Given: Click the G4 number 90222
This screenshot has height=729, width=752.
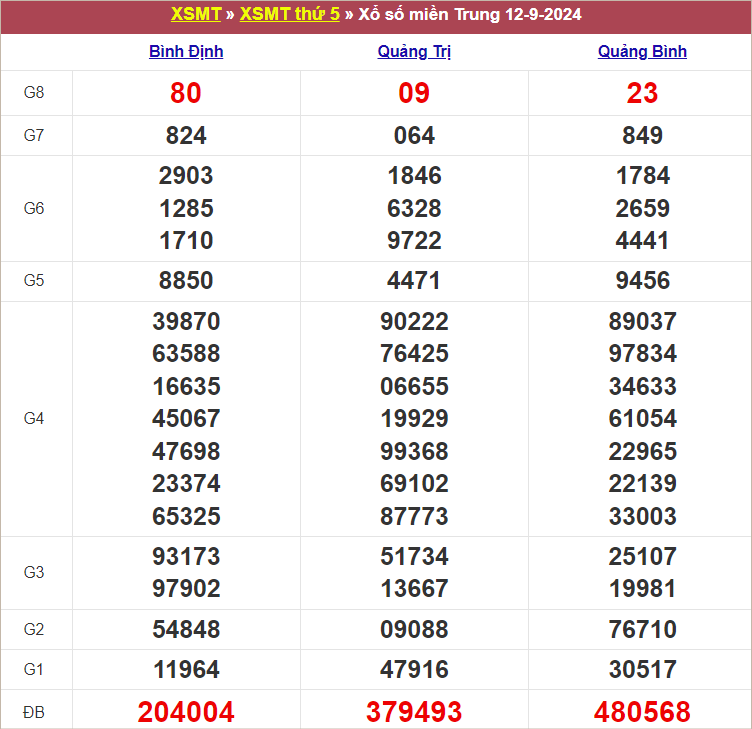Looking at the screenshot, I should (x=414, y=321).
